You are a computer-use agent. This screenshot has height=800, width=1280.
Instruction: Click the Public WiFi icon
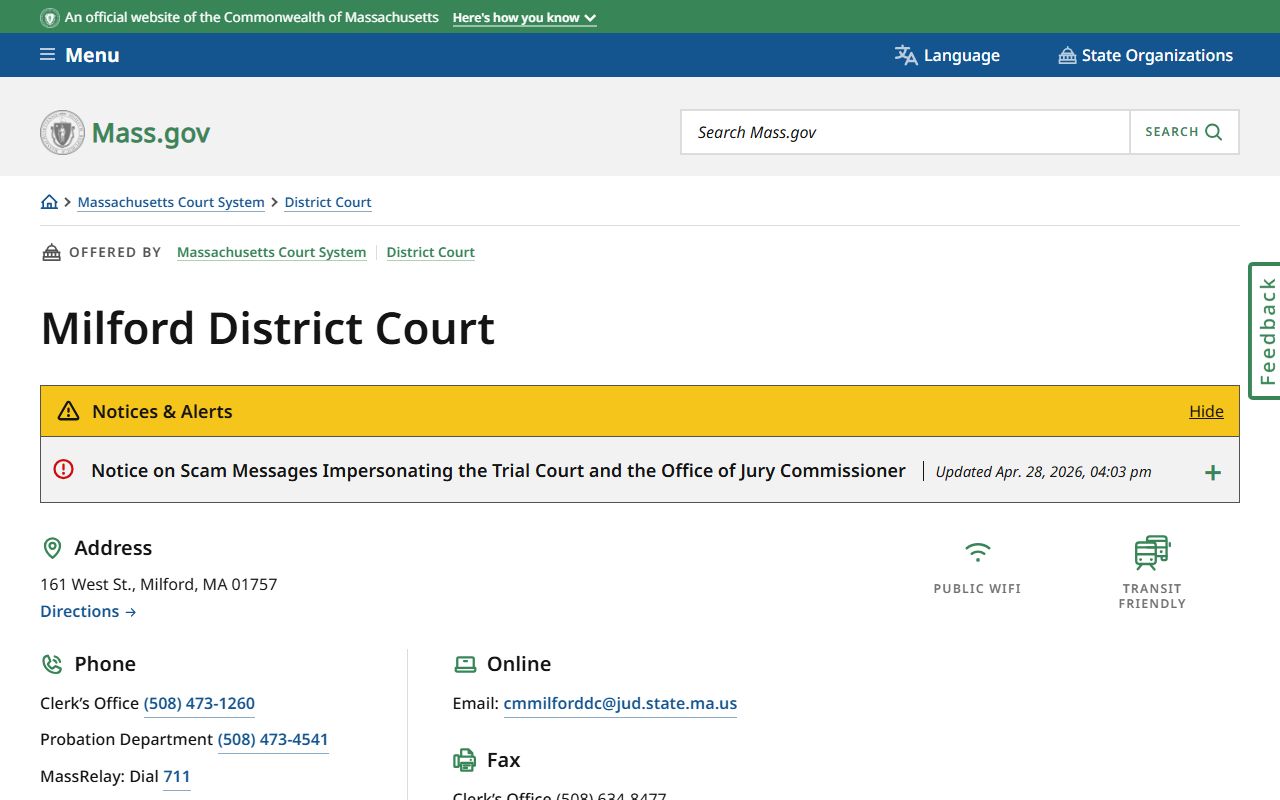pyautogui.click(x=977, y=552)
